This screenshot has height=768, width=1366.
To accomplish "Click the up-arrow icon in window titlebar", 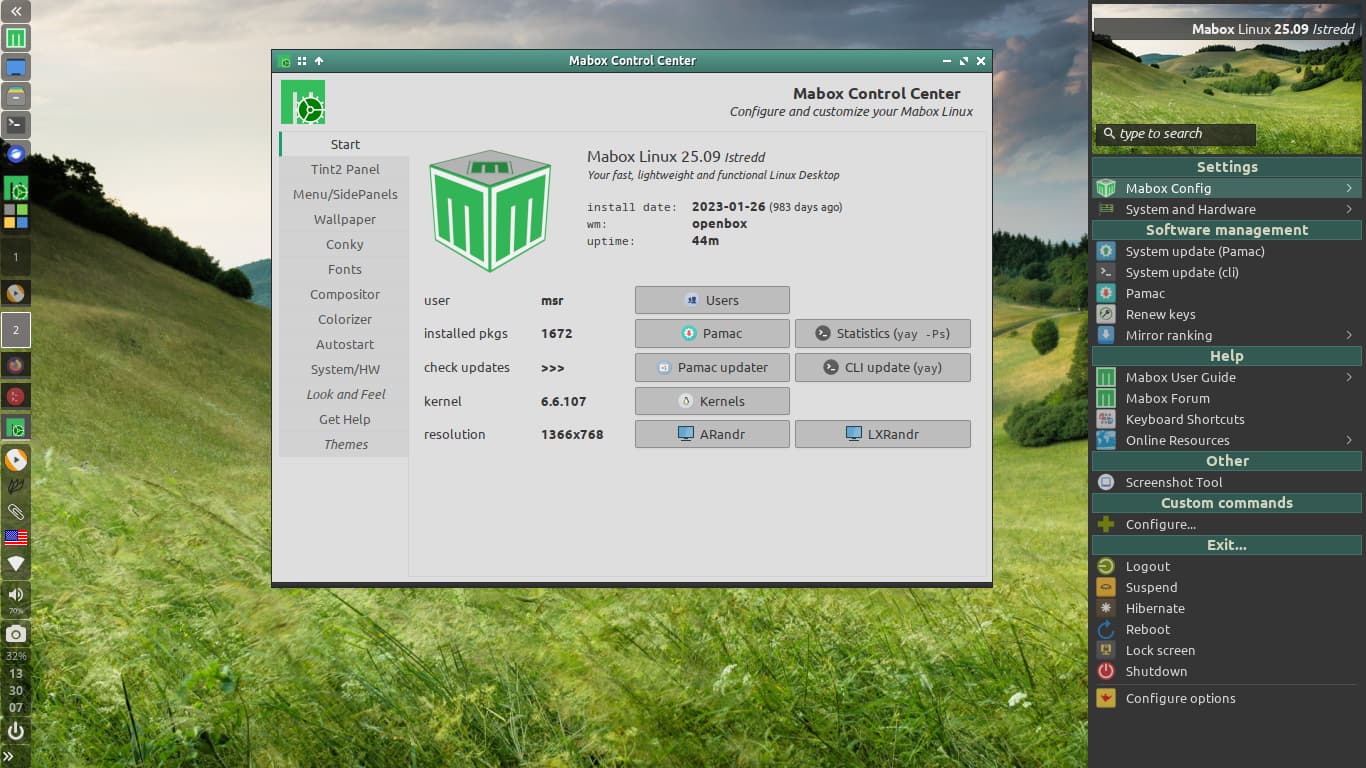I will click(318, 61).
